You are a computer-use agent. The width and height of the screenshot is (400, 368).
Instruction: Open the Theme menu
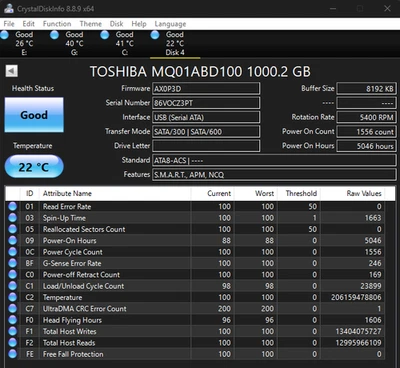(91, 24)
